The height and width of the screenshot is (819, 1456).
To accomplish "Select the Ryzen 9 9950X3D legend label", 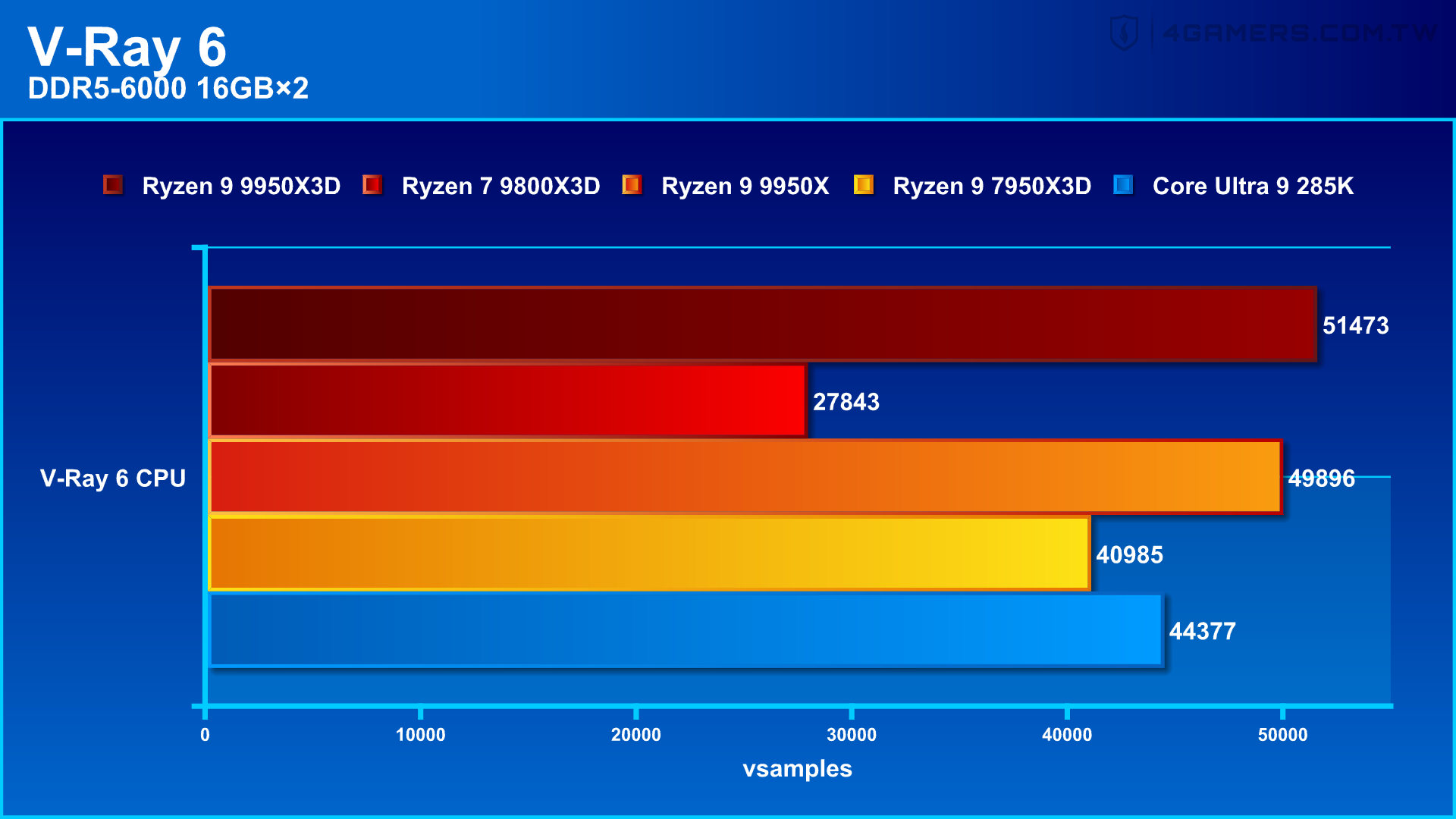I will 241,186.
